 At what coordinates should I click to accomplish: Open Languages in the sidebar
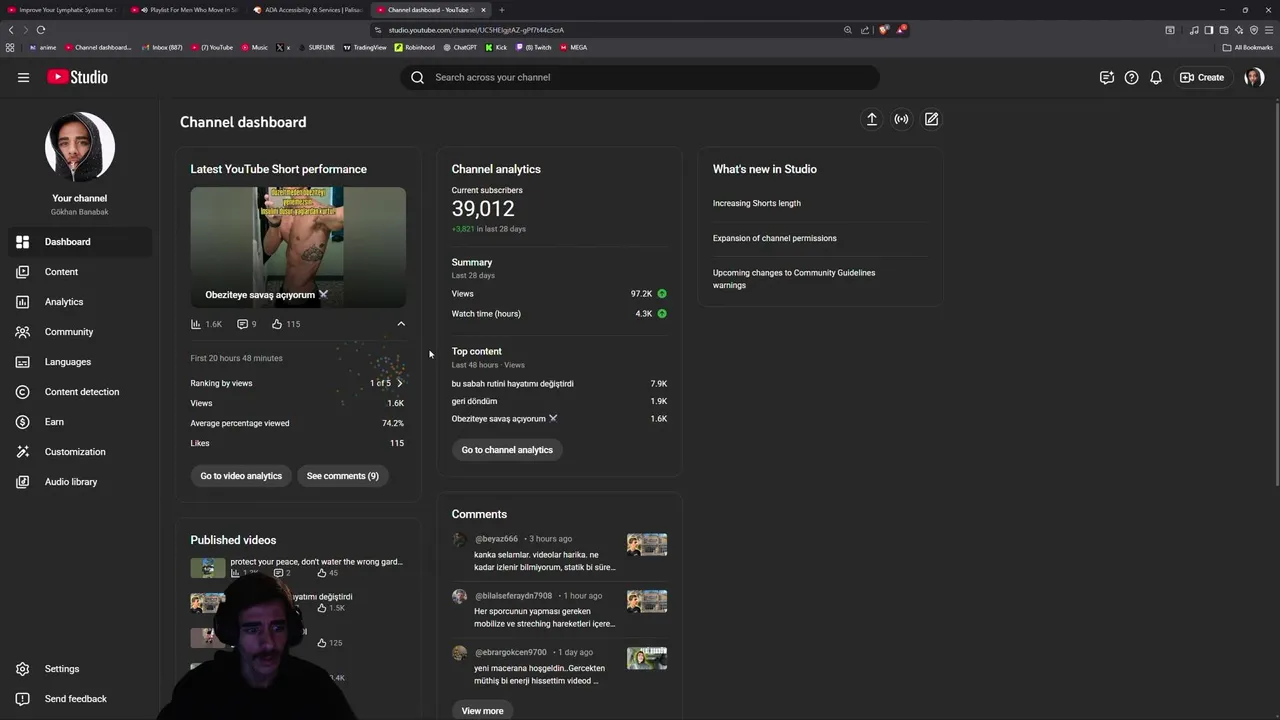click(80, 362)
